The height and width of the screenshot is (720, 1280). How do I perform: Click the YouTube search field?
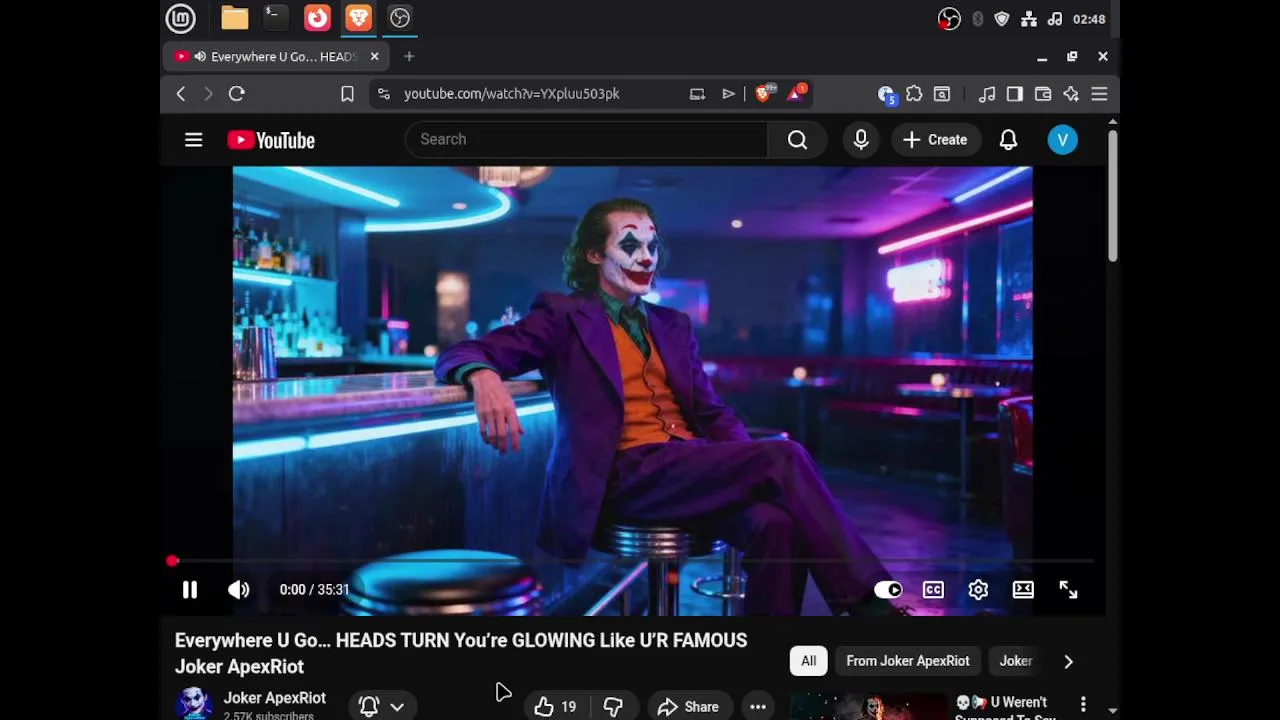click(x=586, y=140)
